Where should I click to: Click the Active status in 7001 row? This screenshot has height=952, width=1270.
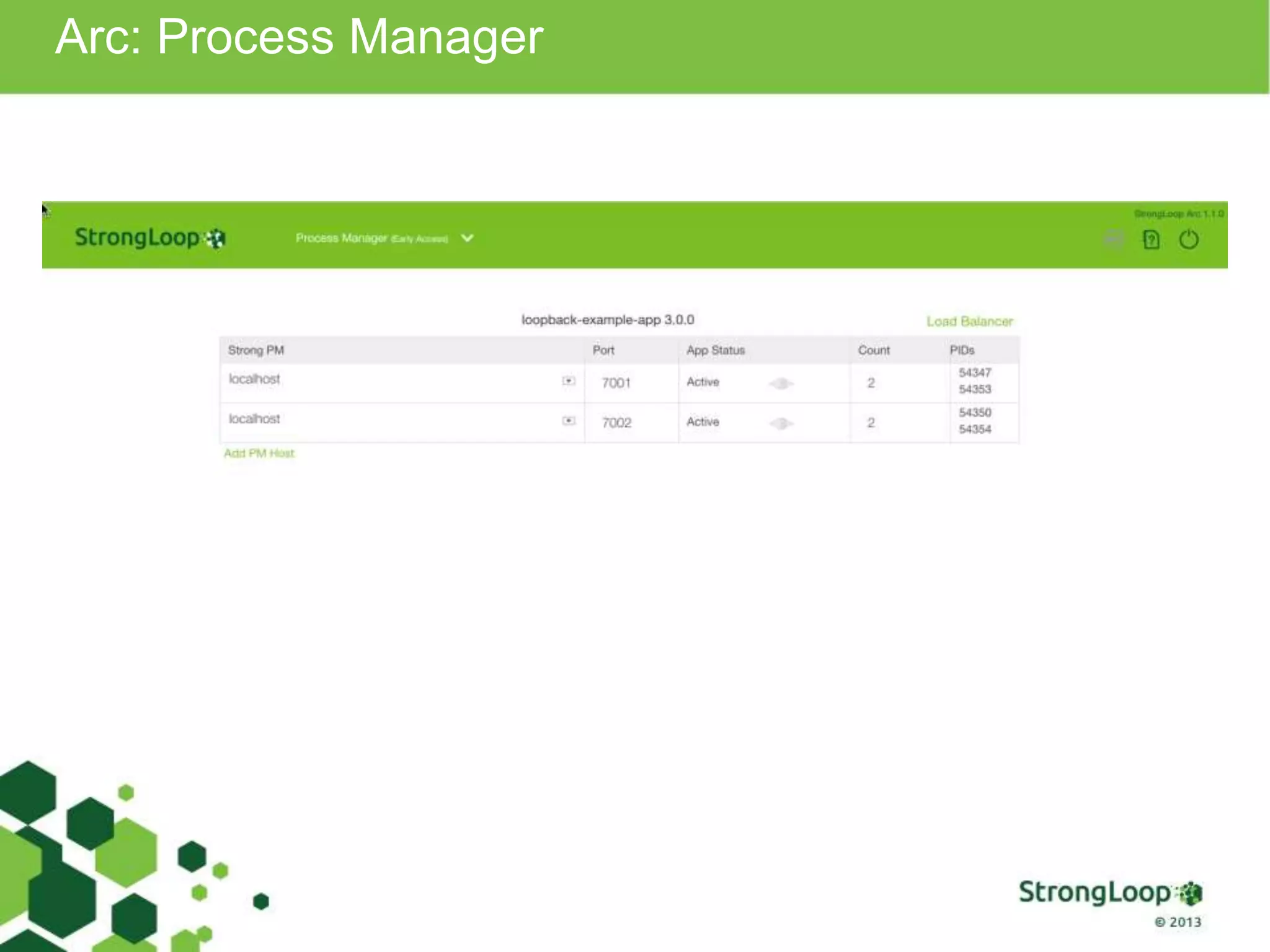point(703,382)
